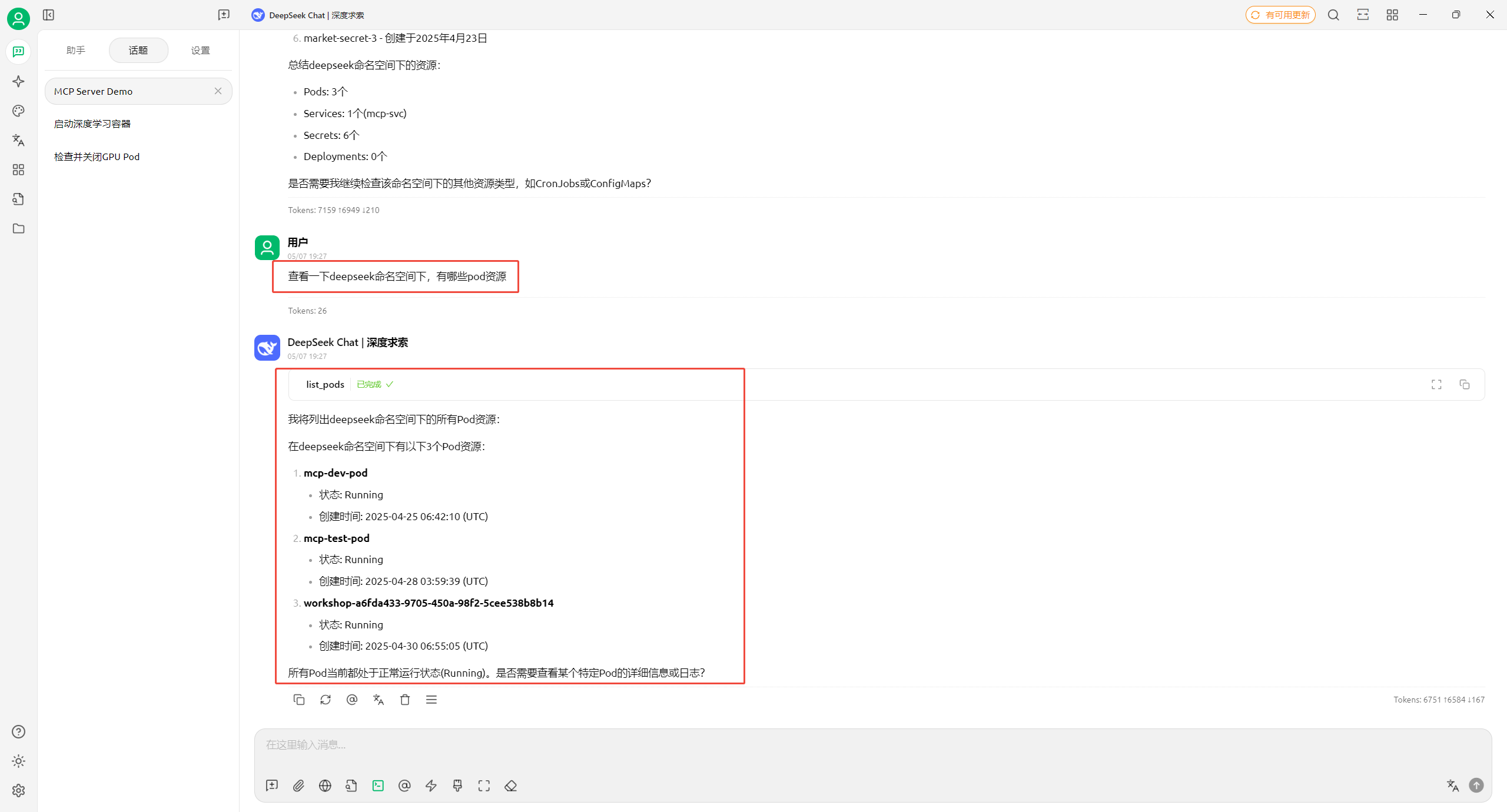Open mini apps grid in header
The image size is (1507, 812).
coord(1392,15)
